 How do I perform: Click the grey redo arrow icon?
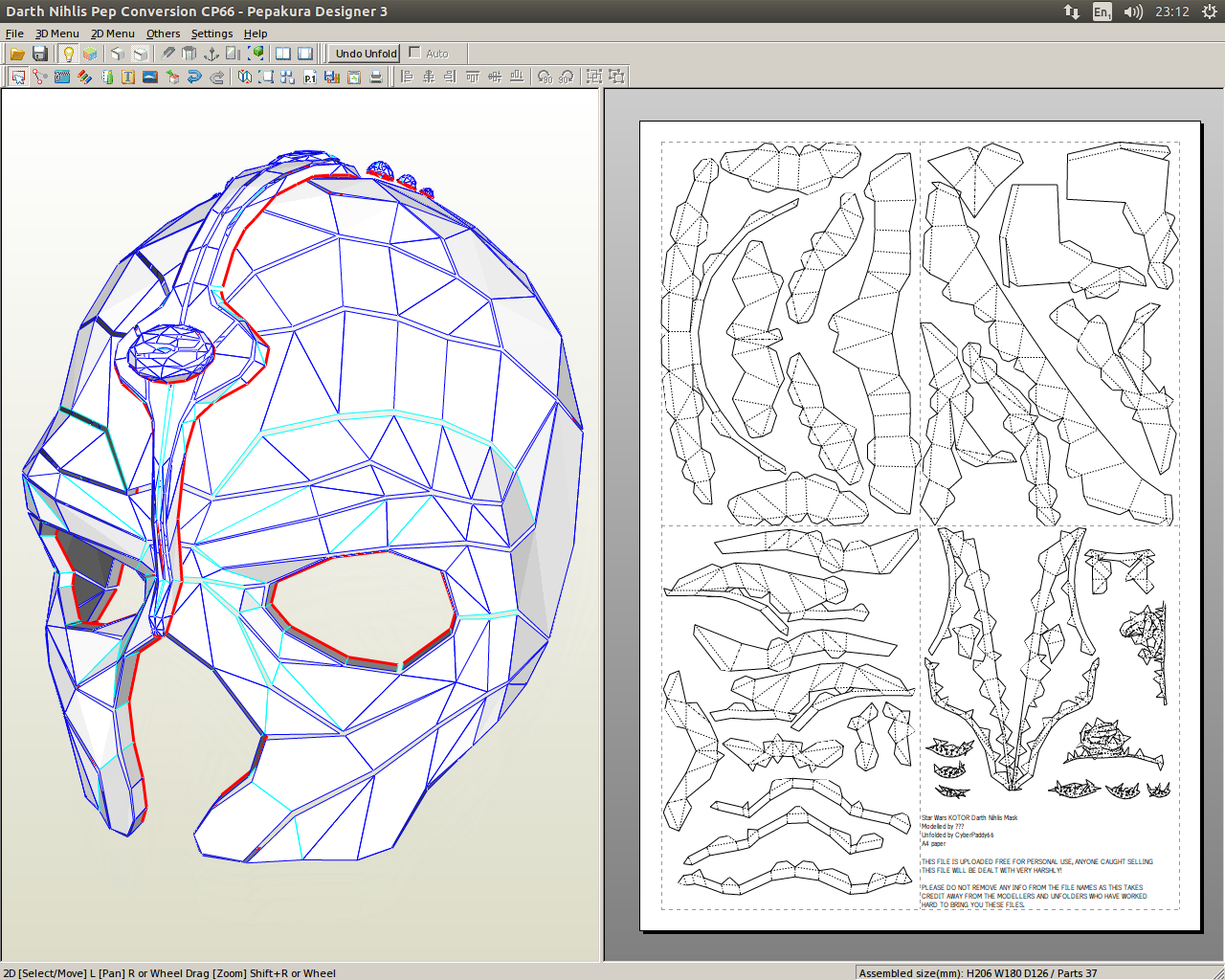pos(217,77)
